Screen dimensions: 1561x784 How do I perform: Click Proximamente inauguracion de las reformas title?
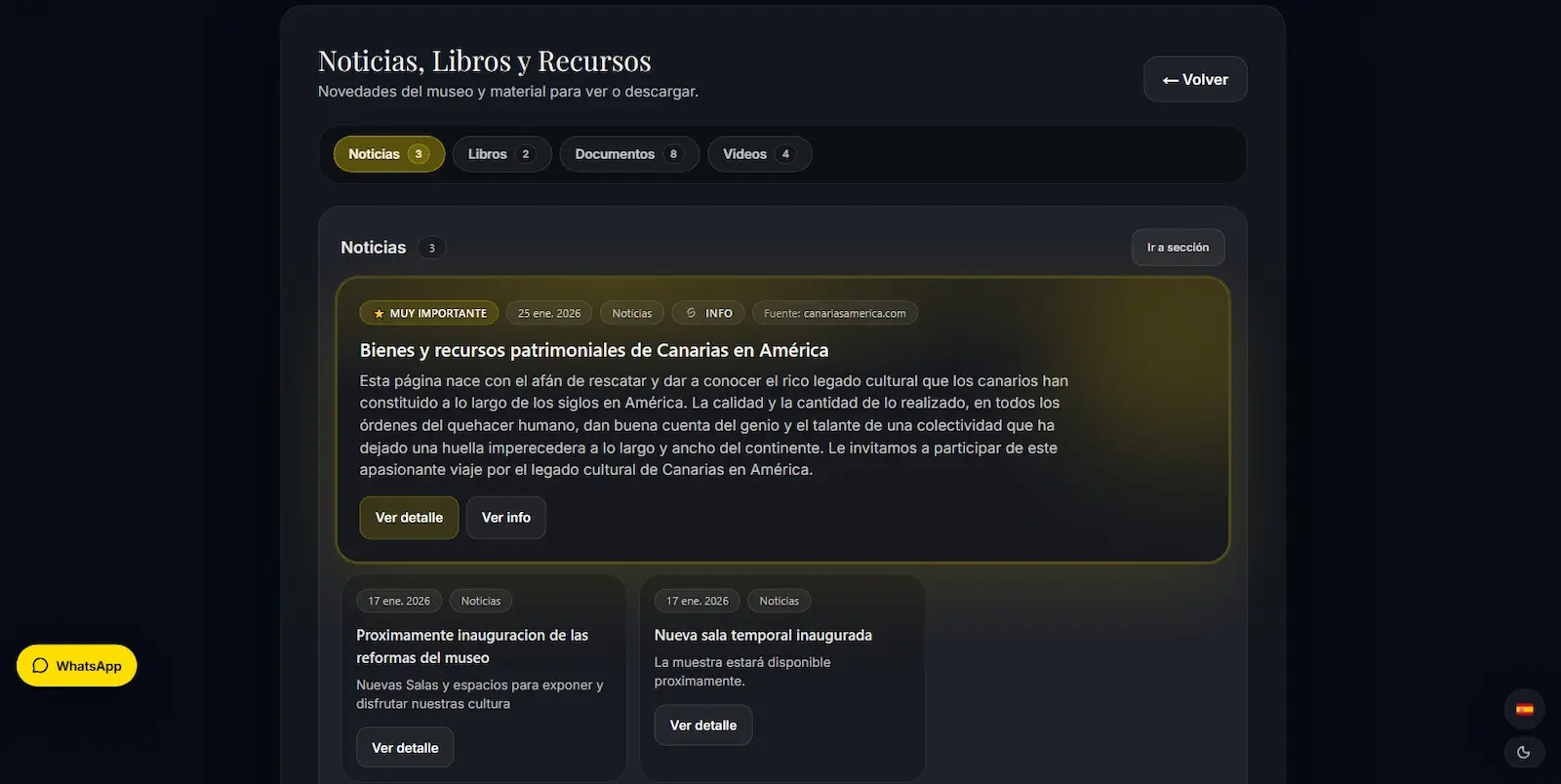point(472,647)
